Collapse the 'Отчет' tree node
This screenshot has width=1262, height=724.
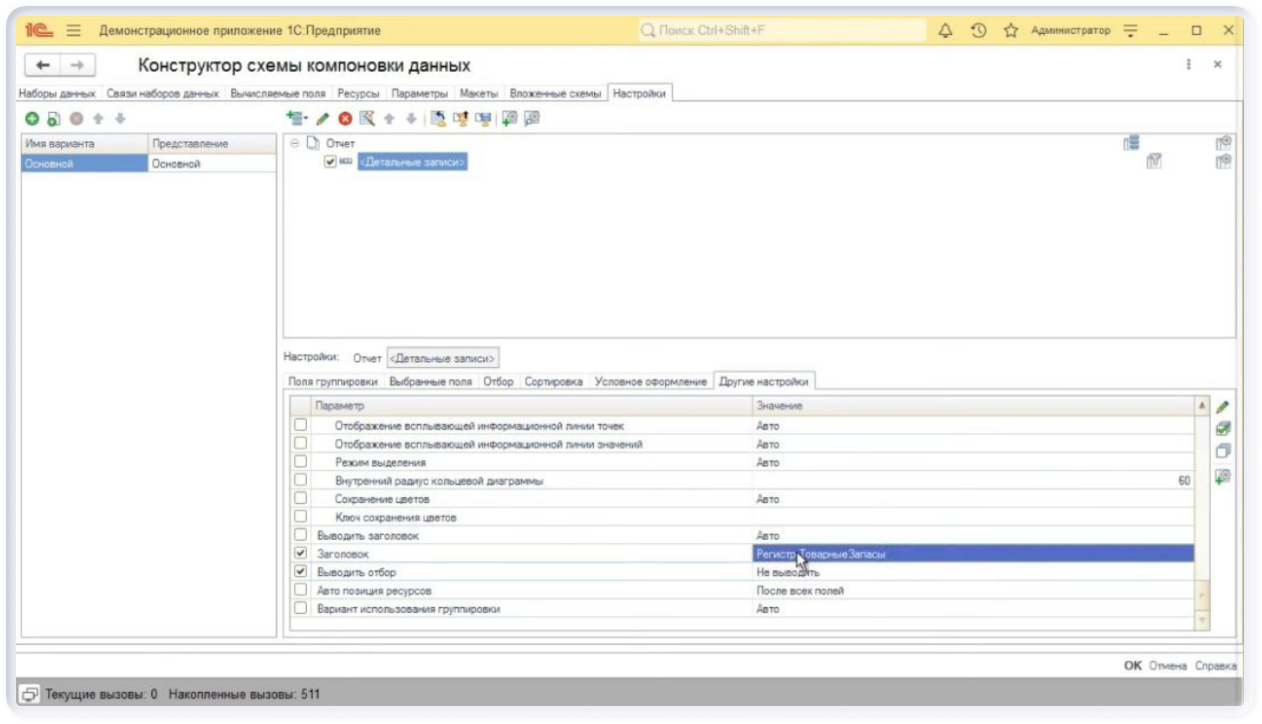pos(295,143)
